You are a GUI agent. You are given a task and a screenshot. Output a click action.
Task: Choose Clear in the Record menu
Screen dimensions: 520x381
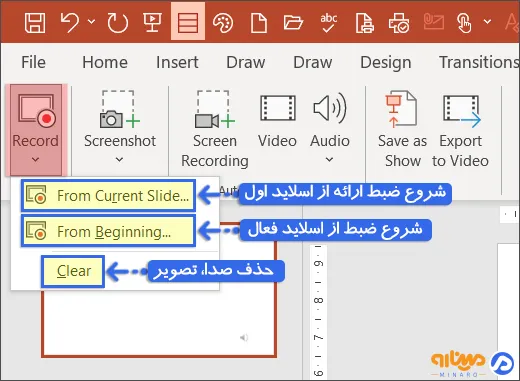73,271
